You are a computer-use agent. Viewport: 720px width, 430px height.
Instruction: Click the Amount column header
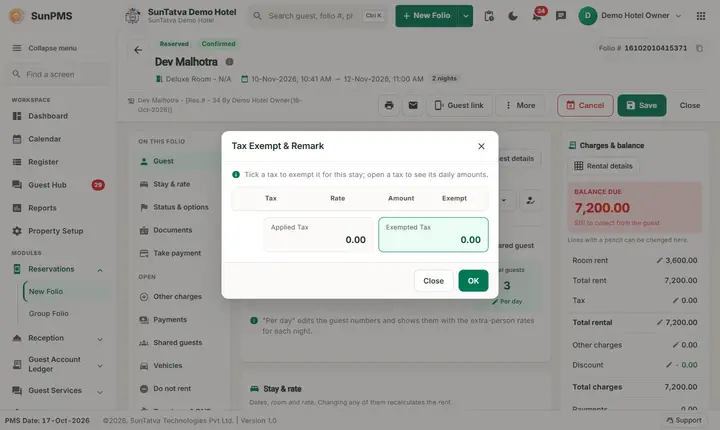point(401,198)
